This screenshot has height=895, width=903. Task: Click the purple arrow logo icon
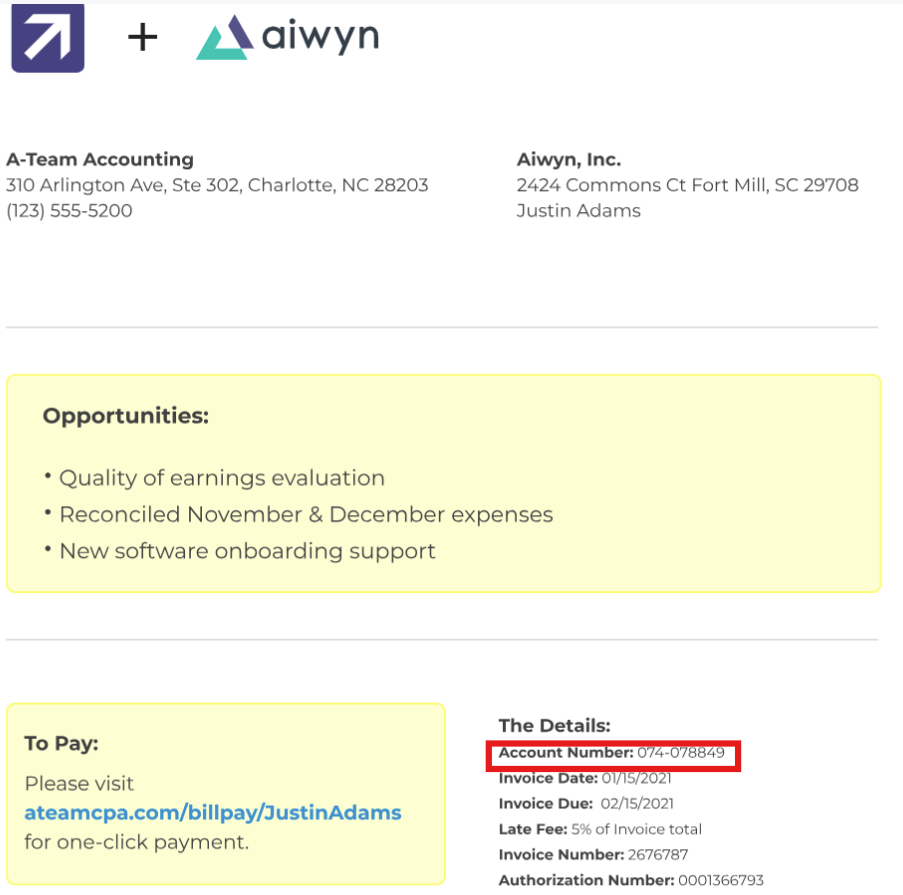coord(48,38)
